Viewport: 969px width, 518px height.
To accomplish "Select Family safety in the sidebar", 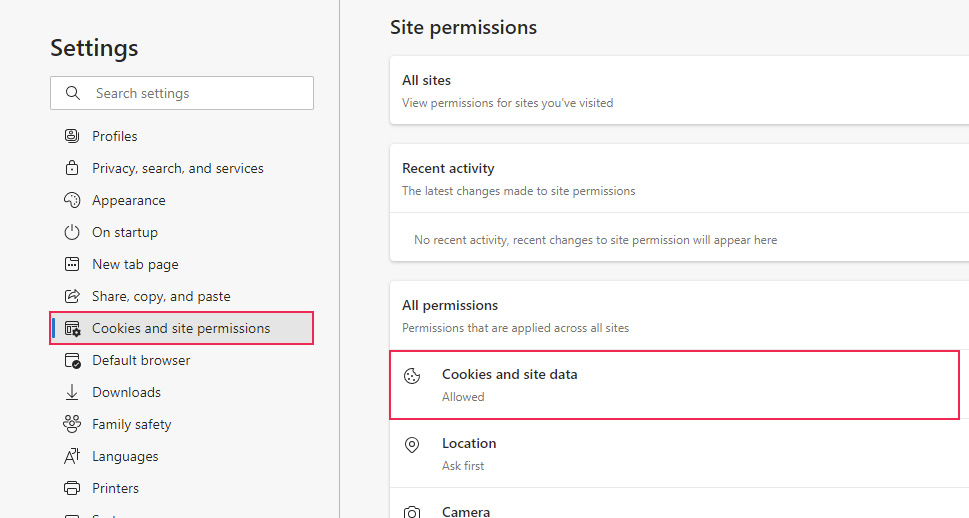I will 131,424.
